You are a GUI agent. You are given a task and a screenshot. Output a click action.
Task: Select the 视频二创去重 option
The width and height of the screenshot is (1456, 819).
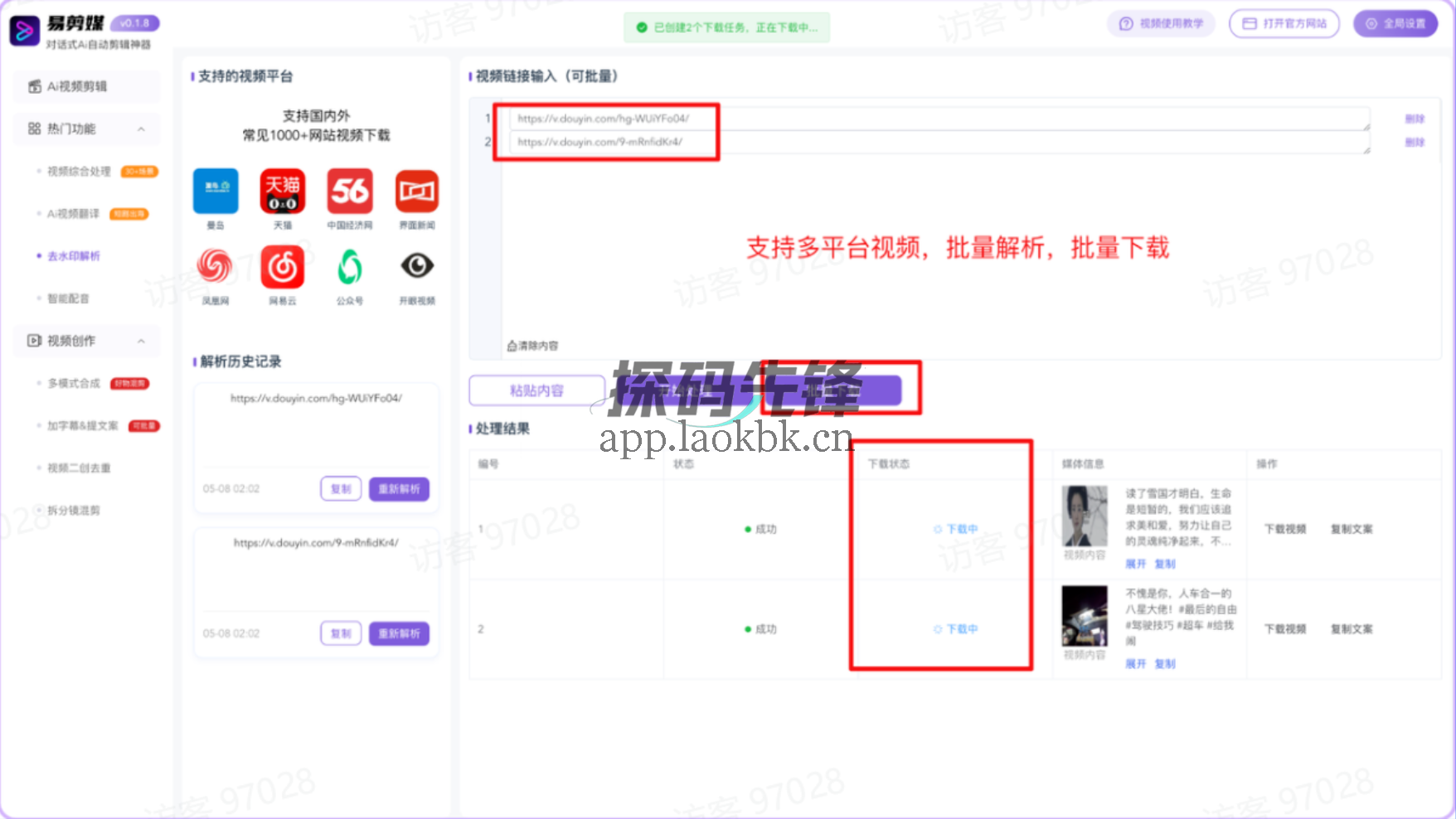click(79, 468)
